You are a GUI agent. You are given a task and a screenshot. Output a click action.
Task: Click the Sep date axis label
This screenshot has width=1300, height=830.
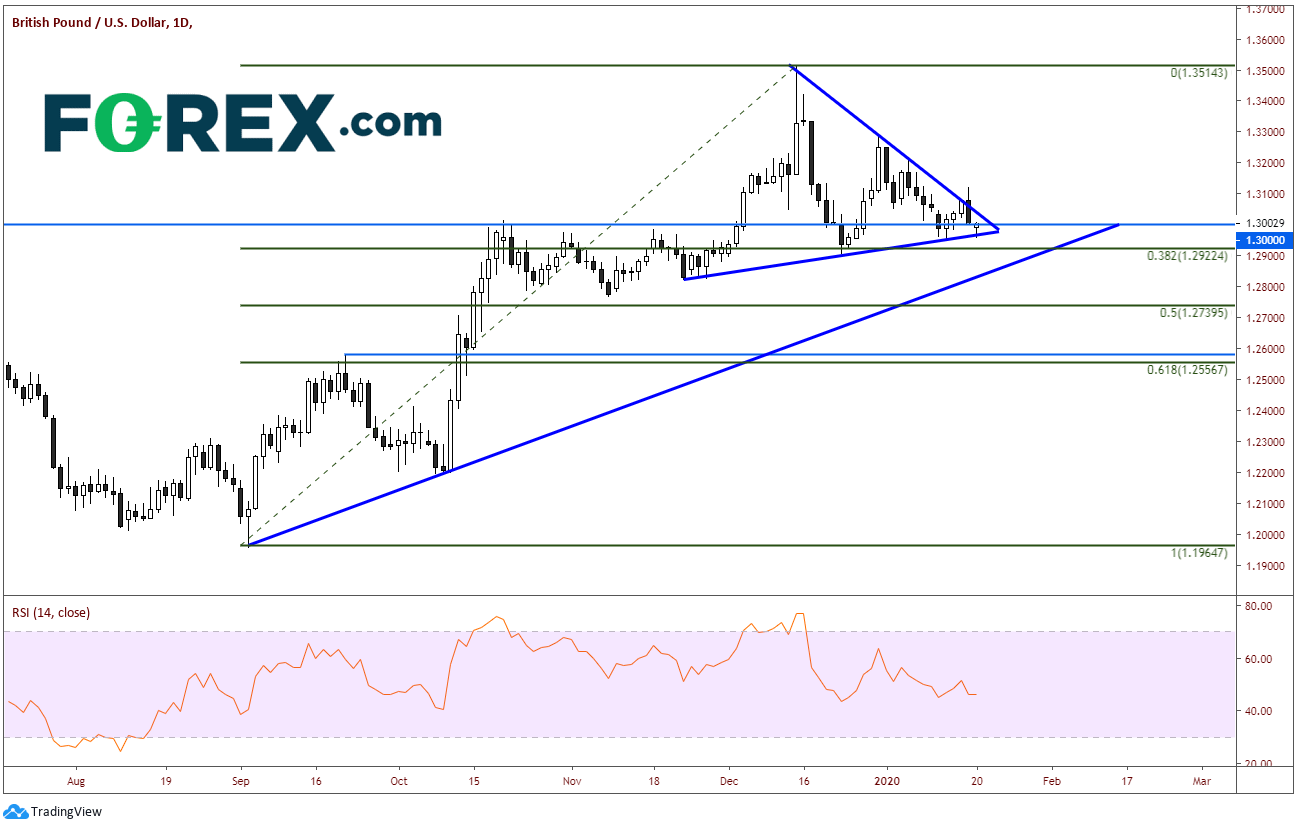[241, 780]
